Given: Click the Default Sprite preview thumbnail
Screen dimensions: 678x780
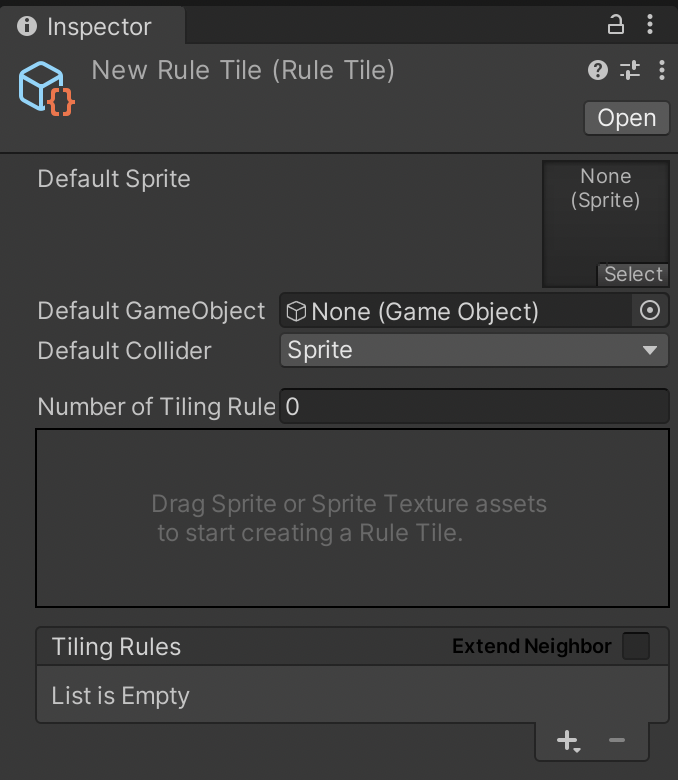Looking at the screenshot, I should pos(606,224).
